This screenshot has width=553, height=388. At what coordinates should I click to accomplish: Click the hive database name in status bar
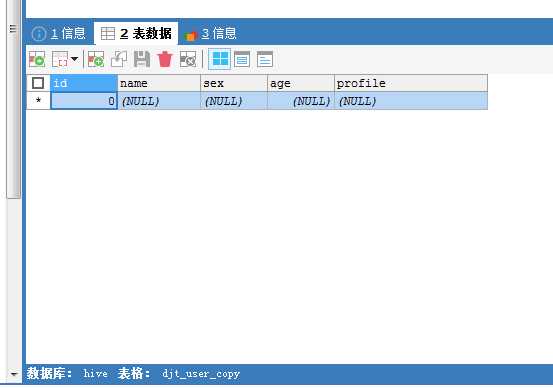coord(96,373)
